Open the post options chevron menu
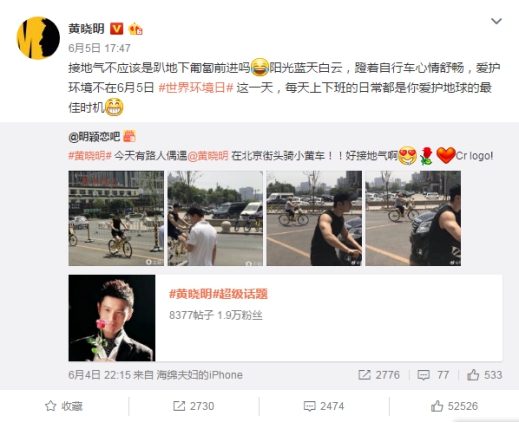 tap(496, 21)
